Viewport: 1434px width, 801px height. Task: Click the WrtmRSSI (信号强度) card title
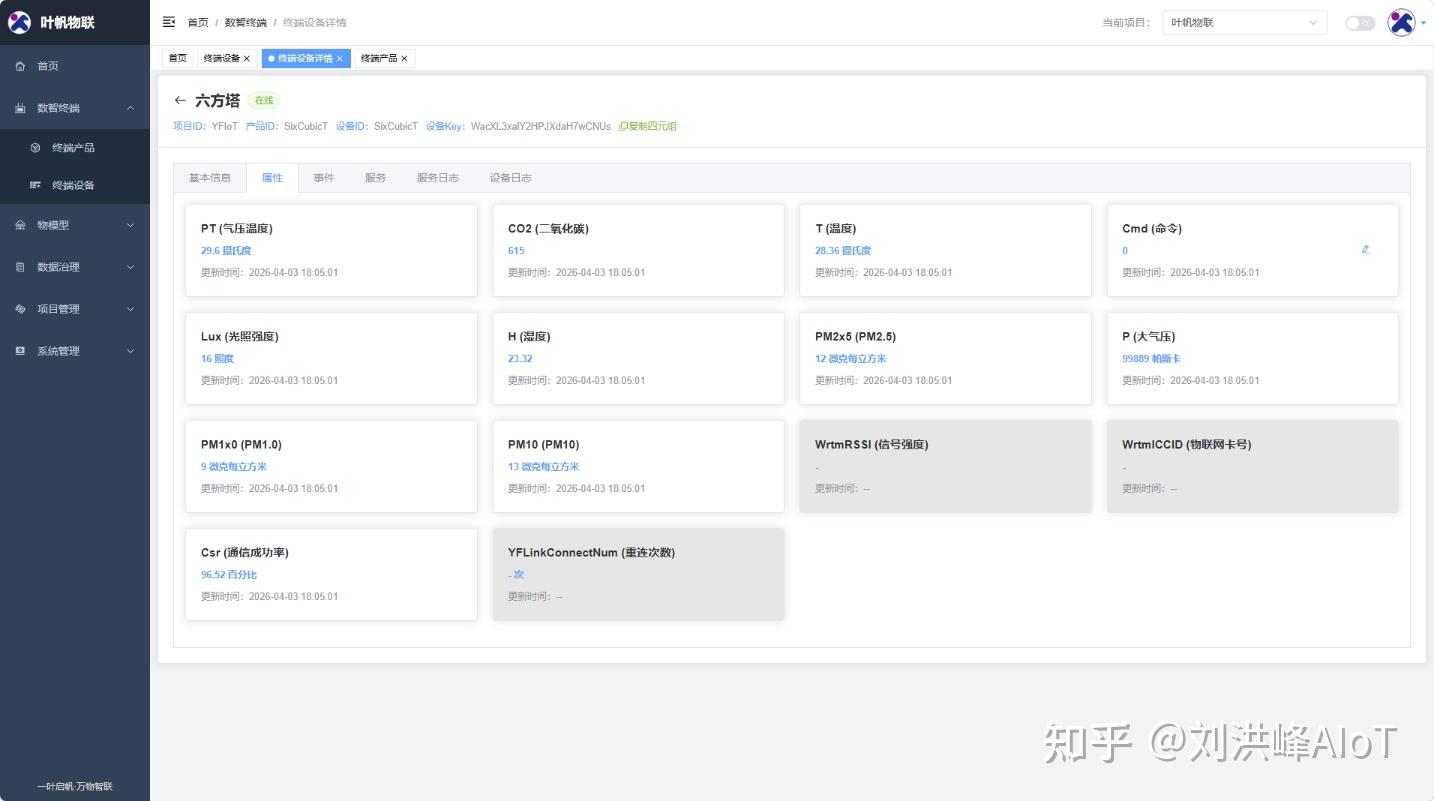pyautogui.click(x=872, y=445)
